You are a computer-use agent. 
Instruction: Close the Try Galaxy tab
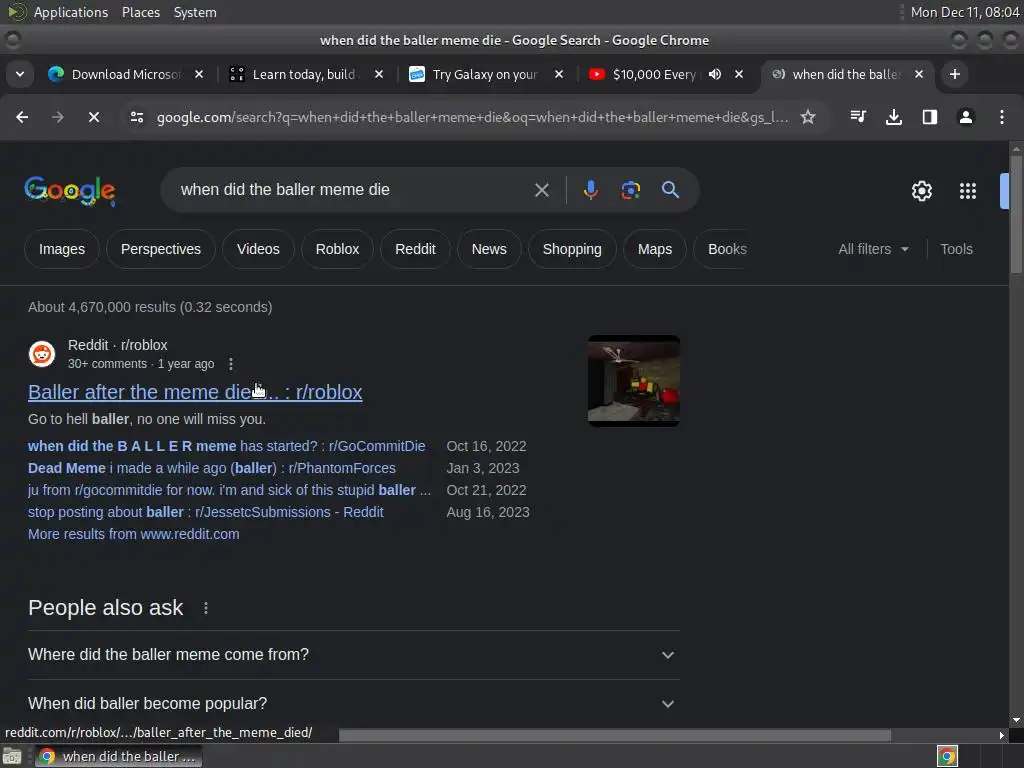pyautogui.click(x=558, y=74)
